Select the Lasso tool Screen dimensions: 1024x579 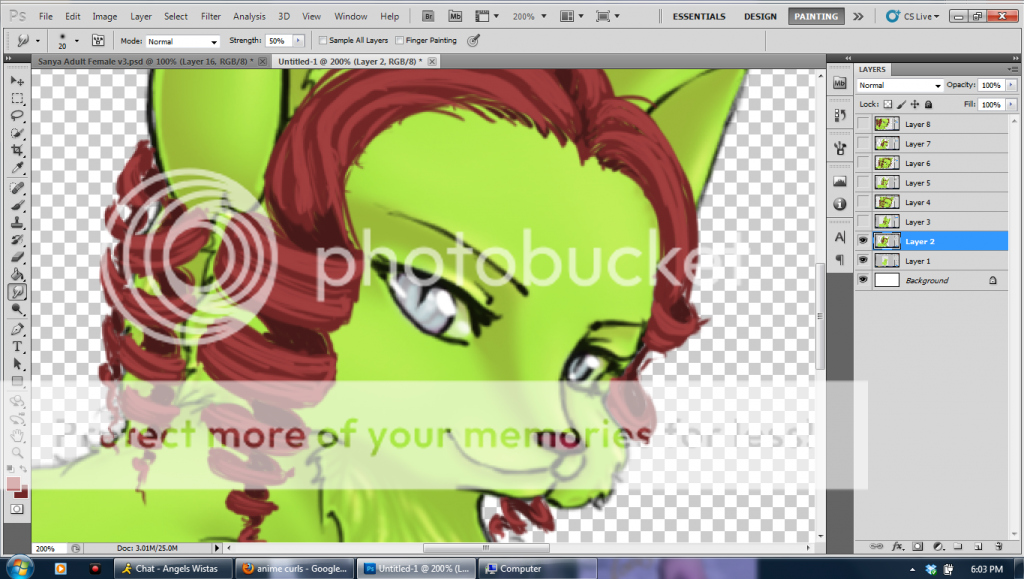(x=17, y=116)
